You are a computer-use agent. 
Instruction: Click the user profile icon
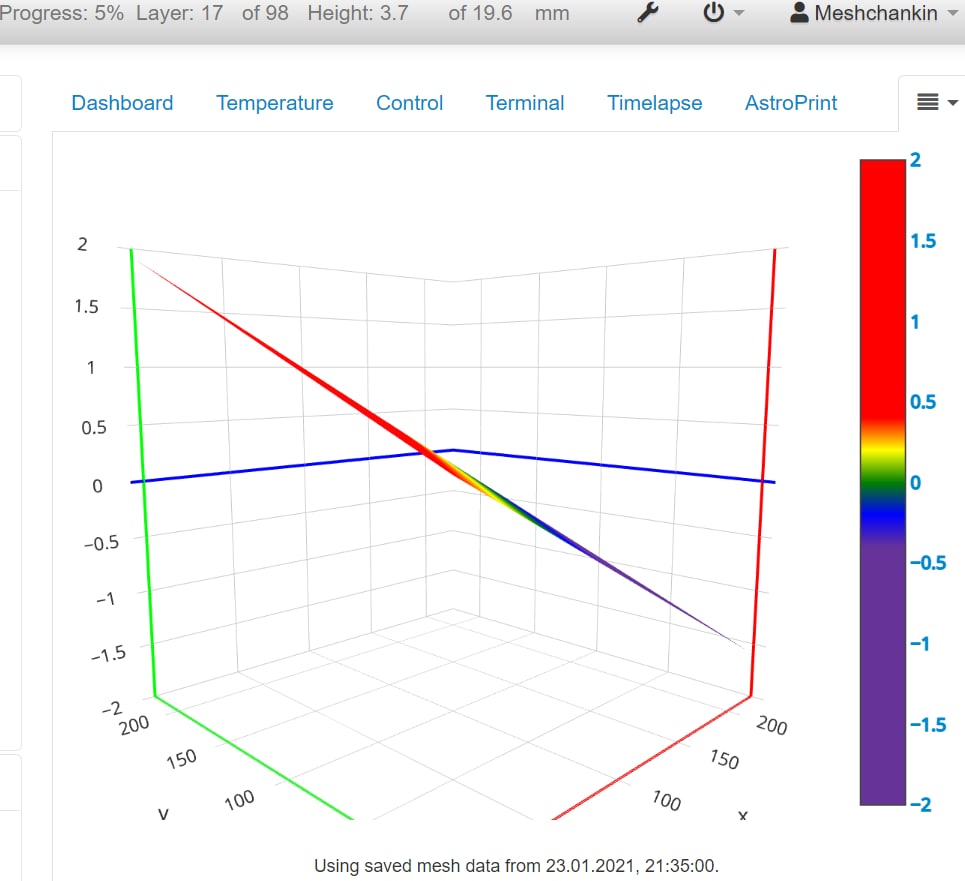pos(799,12)
